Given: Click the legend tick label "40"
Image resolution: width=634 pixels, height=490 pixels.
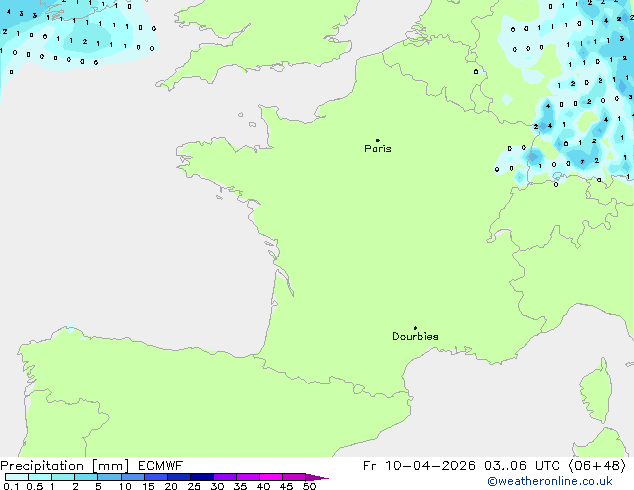Looking at the screenshot, I should pyautogui.click(x=263, y=486).
